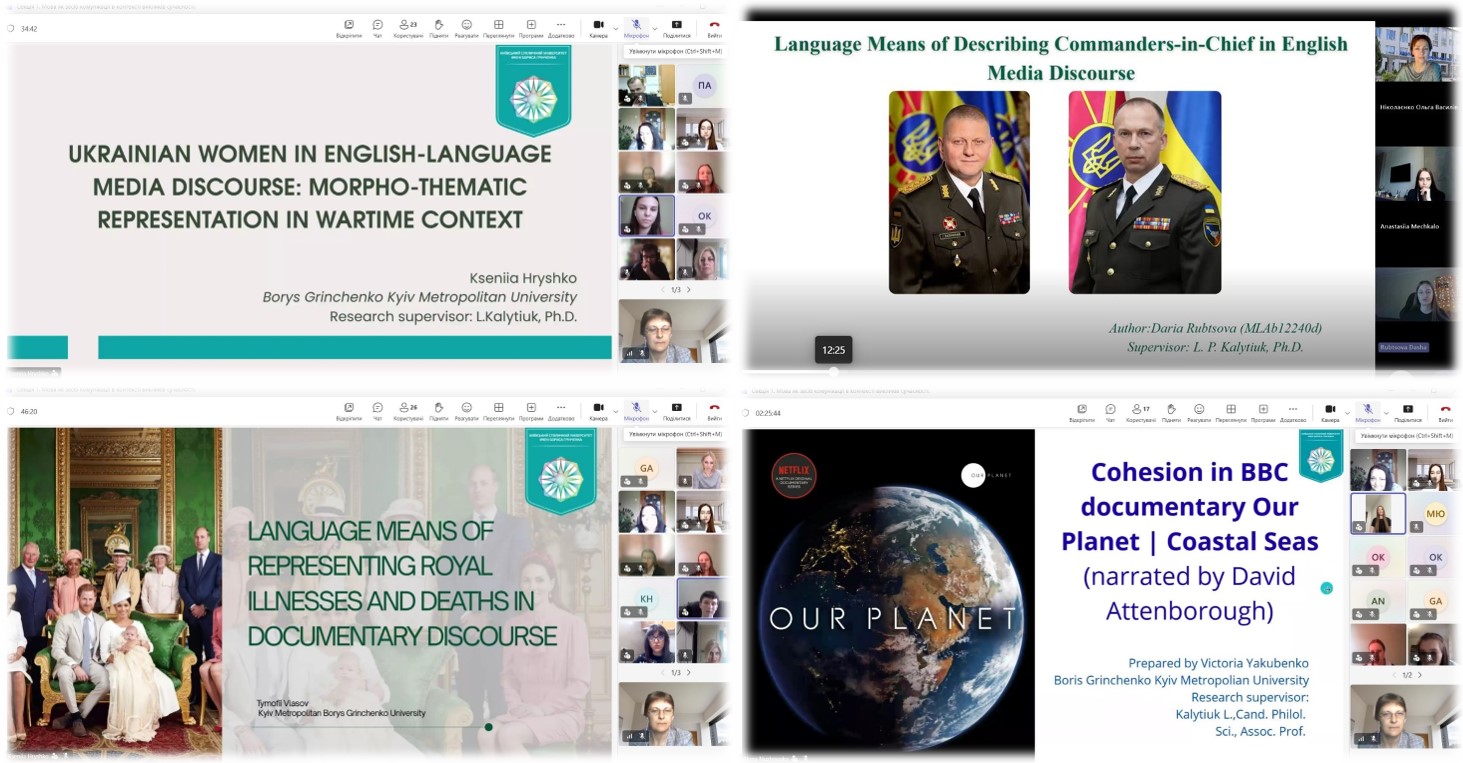Select the KH participant tile in 46:20 meeting

click(646, 598)
